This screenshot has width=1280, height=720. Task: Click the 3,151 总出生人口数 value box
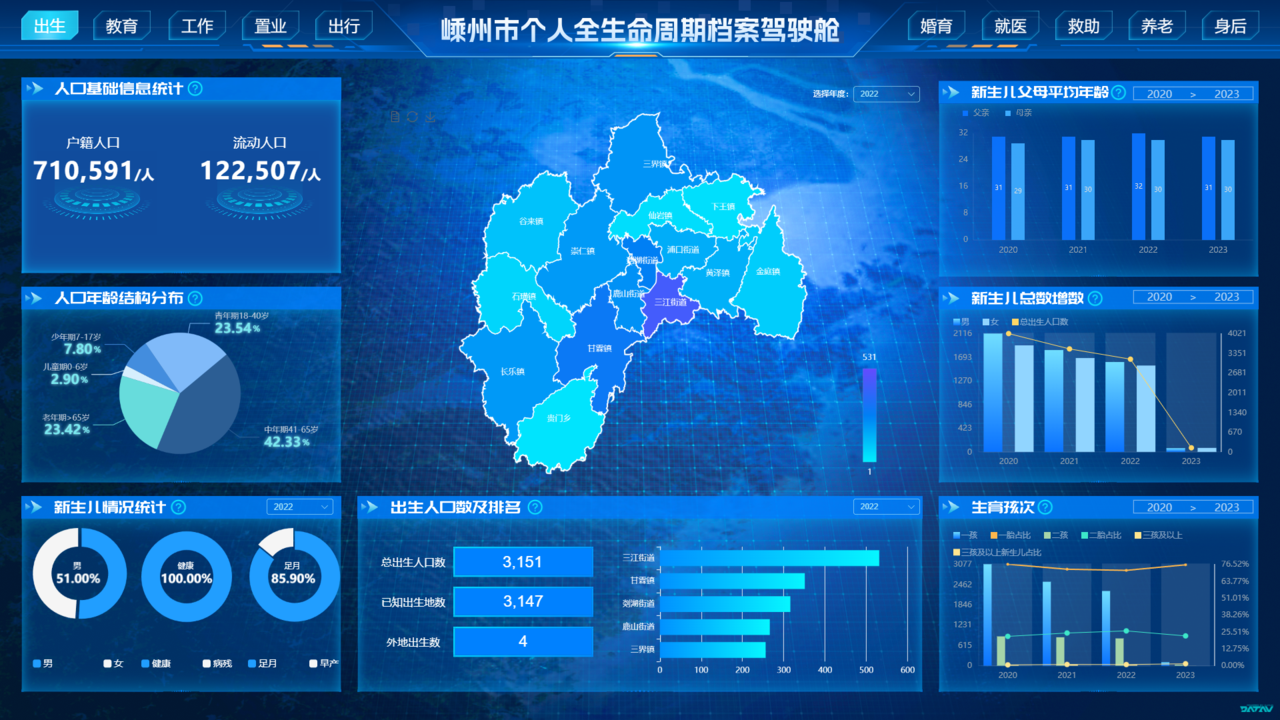[x=523, y=562]
